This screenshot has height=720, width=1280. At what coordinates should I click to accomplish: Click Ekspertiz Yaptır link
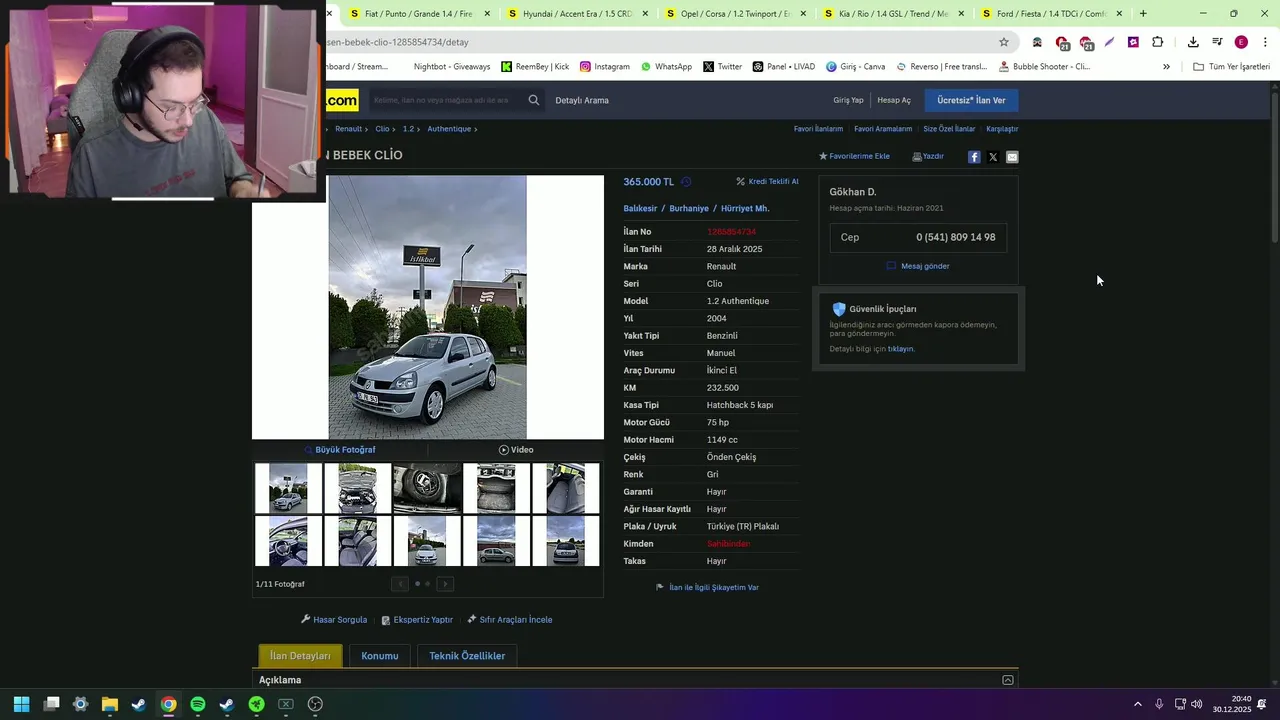(417, 620)
